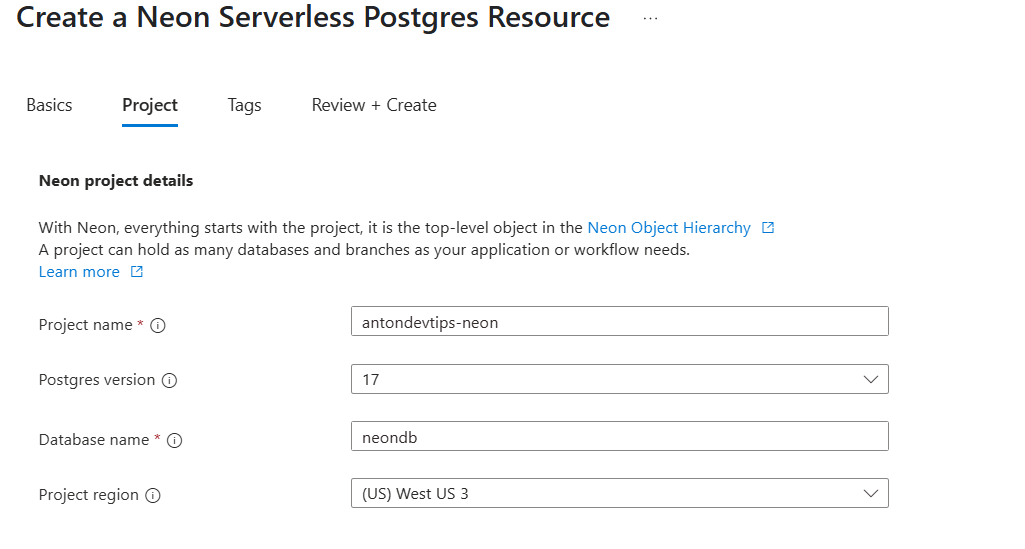Focus the Project name input field
This screenshot has height=549, width=1025.
pyautogui.click(x=620, y=322)
